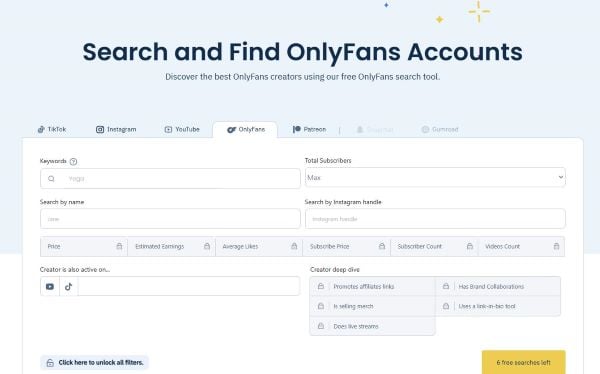The width and height of the screenshot is (600, 374).
Task: Toggle Uses a link-in-bio tool option
Action: pyautogui.click(x=498, y=306)
